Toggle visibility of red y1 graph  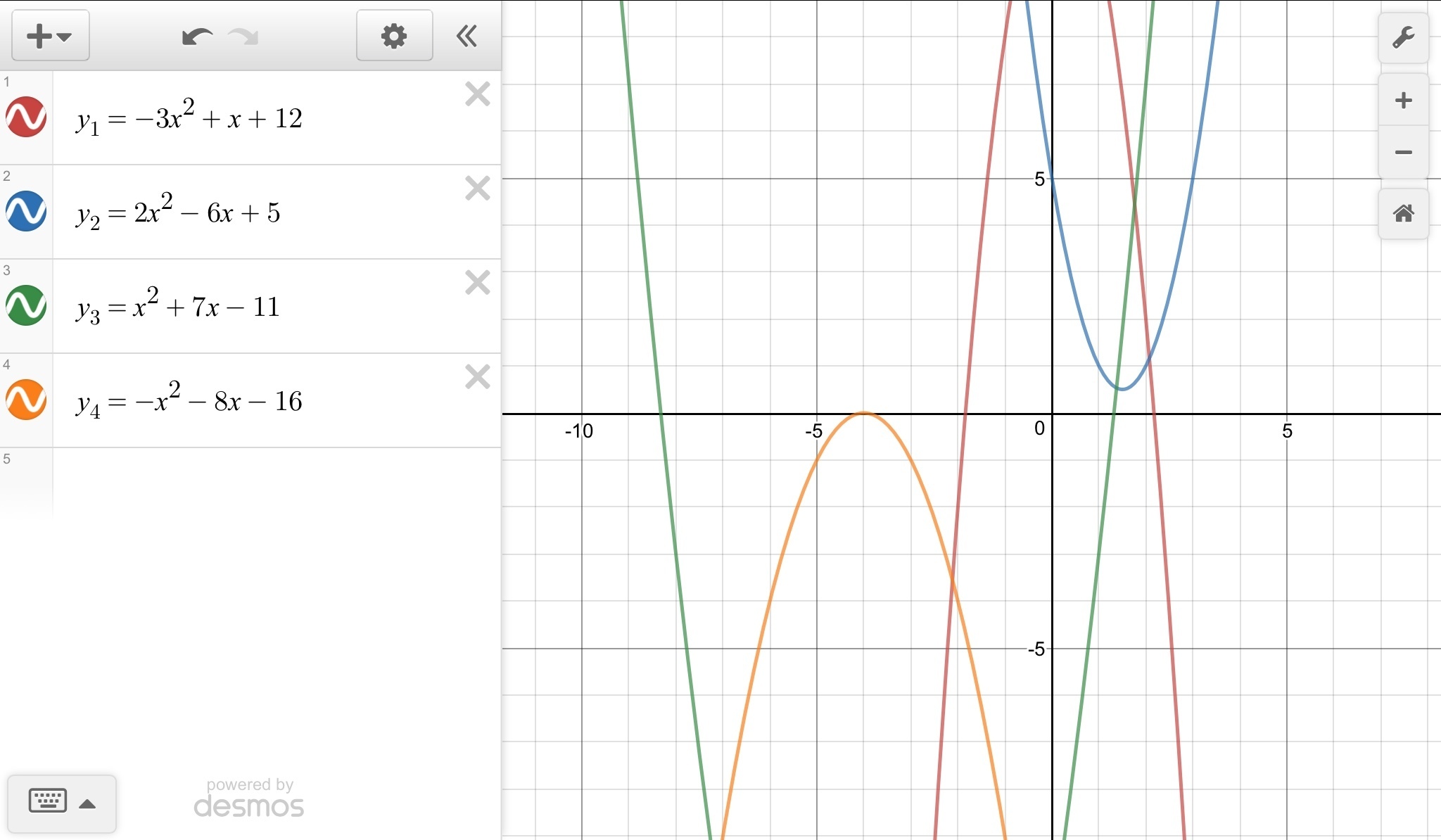click(x=26, y=117)
